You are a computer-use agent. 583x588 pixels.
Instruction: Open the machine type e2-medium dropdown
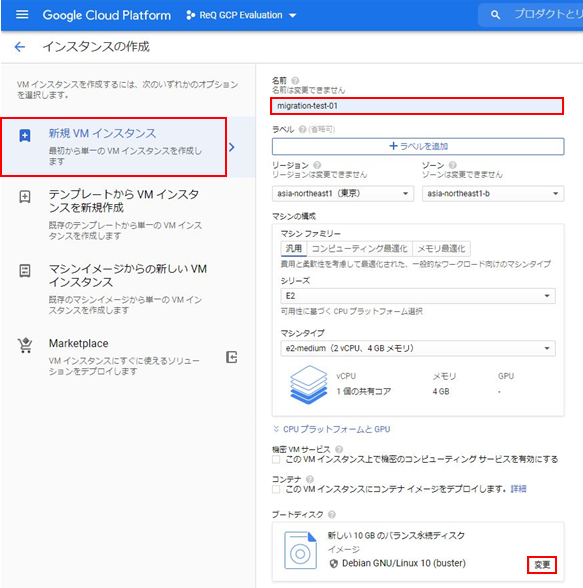(418, 348)
